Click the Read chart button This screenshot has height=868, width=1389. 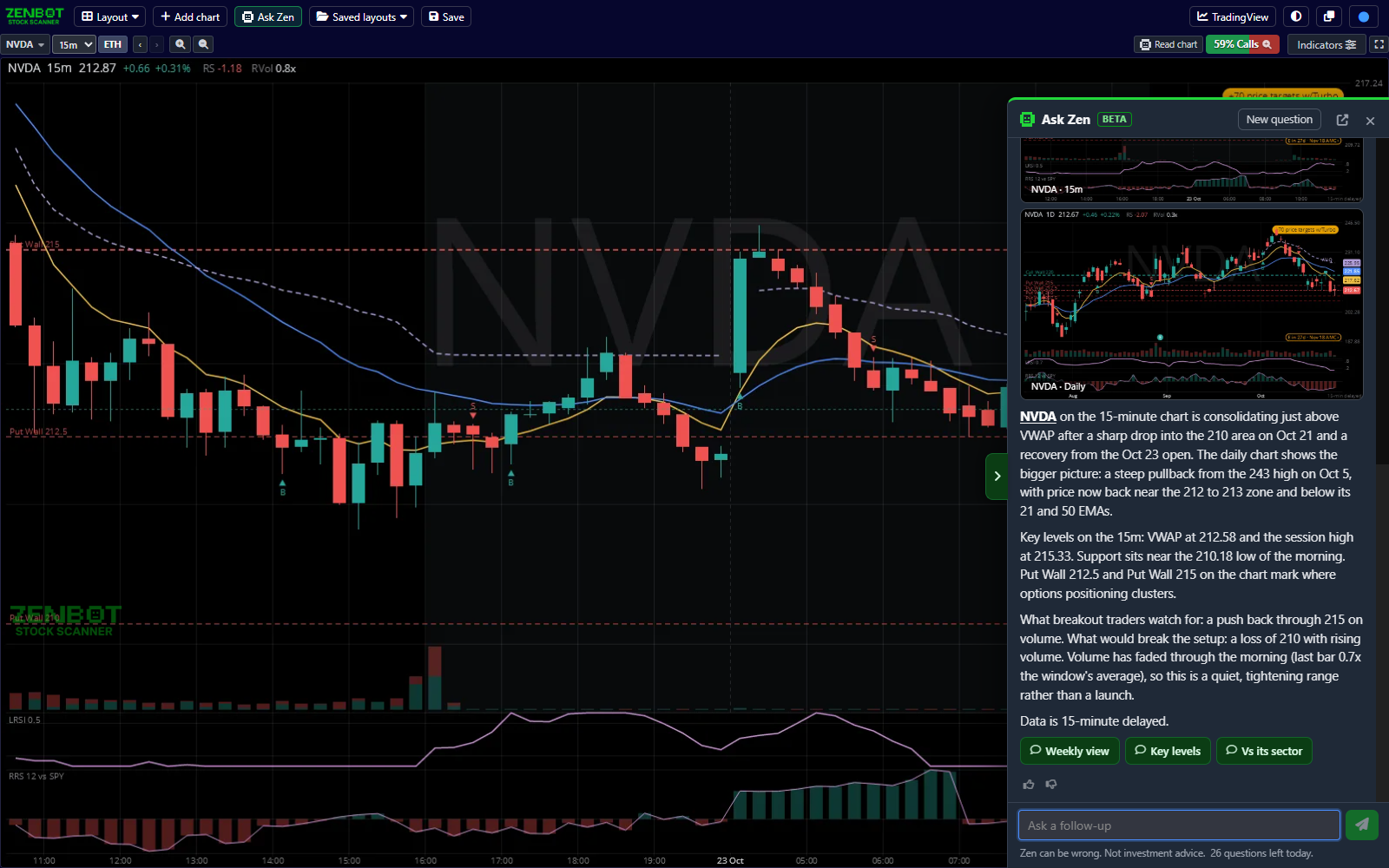pyautogui.click(x=1168, y=44)
